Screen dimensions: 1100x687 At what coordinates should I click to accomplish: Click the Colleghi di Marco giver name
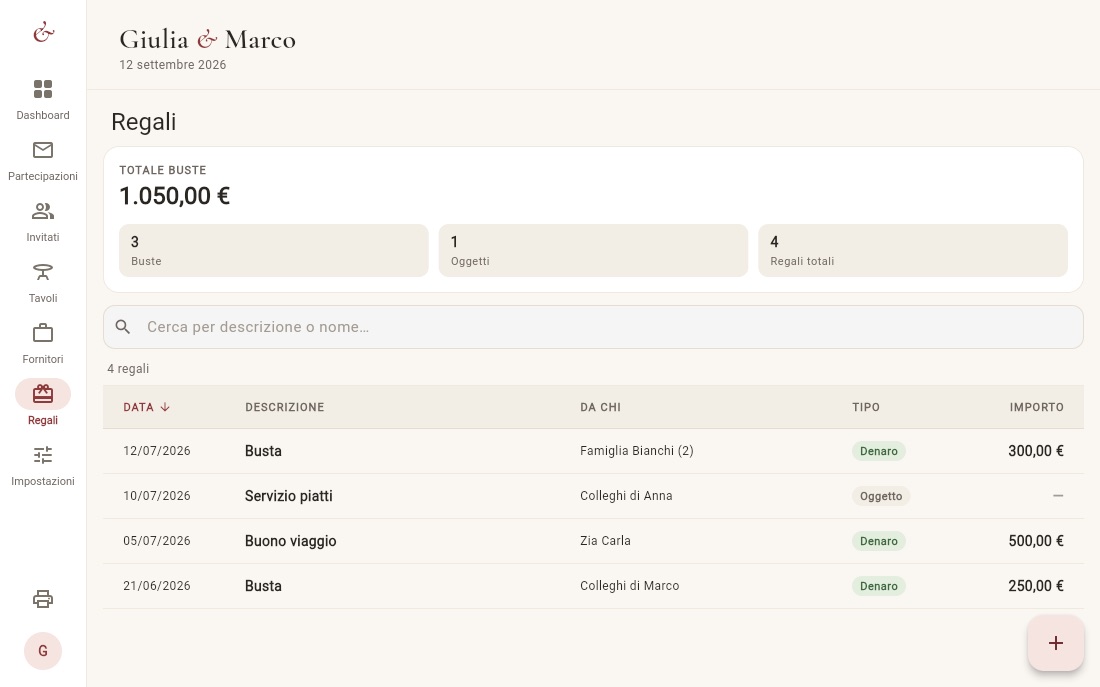pyautogui.click(x=630, y=586)
